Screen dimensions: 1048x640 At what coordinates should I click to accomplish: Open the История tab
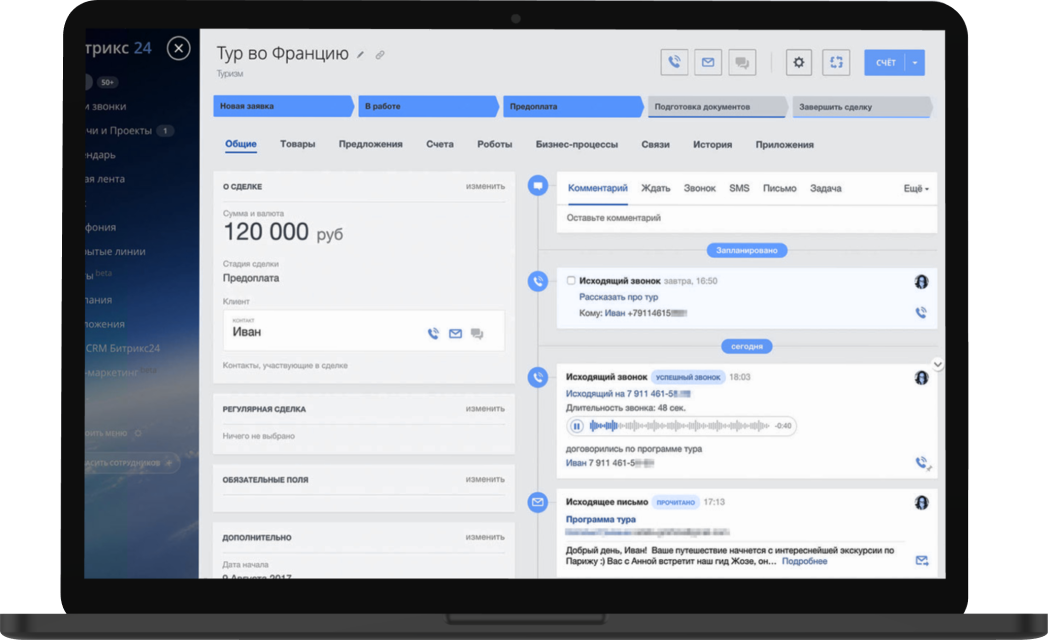click(712, 144)
